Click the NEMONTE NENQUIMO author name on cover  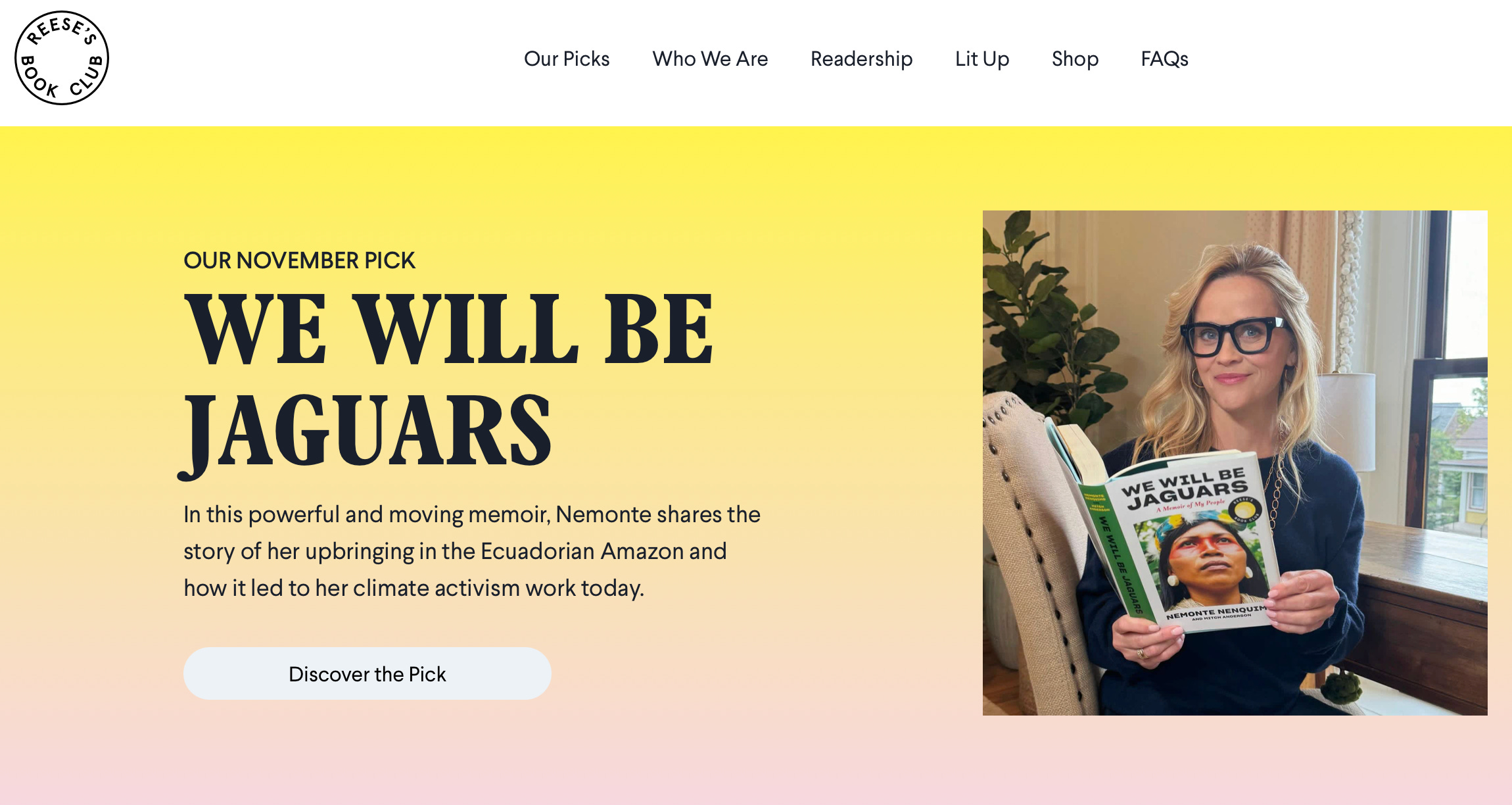[1216, 611]
